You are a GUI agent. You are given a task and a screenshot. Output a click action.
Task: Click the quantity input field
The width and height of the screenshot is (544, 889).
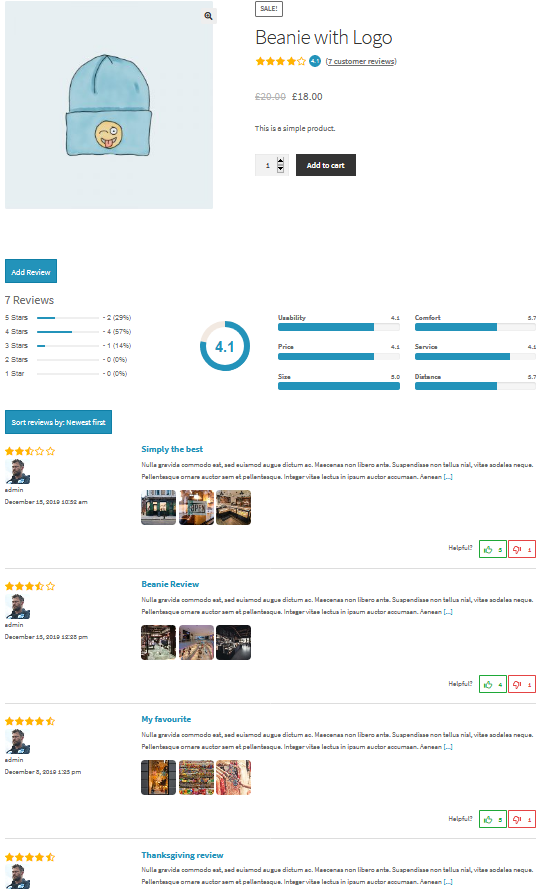pyautogui.click(x=267, y=165)
